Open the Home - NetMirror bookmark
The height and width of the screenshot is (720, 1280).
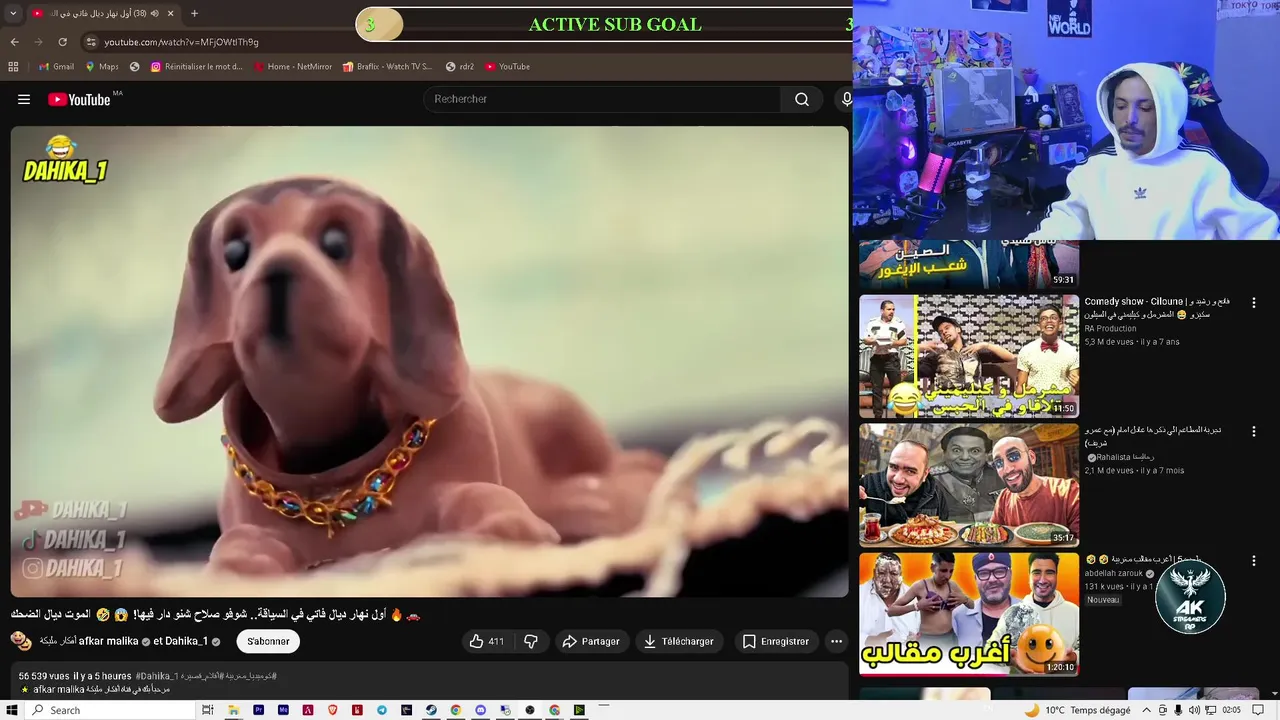[293, 67]
